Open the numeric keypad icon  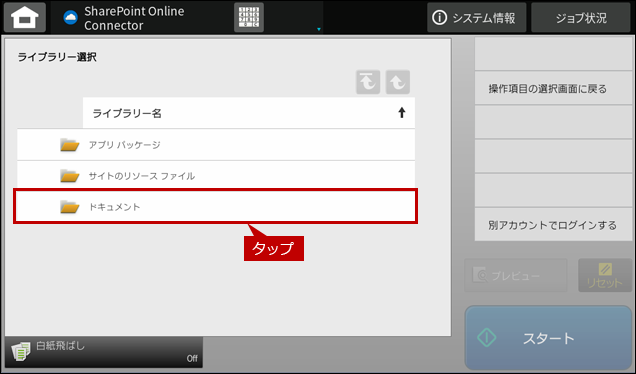click(x=249, y=17)
